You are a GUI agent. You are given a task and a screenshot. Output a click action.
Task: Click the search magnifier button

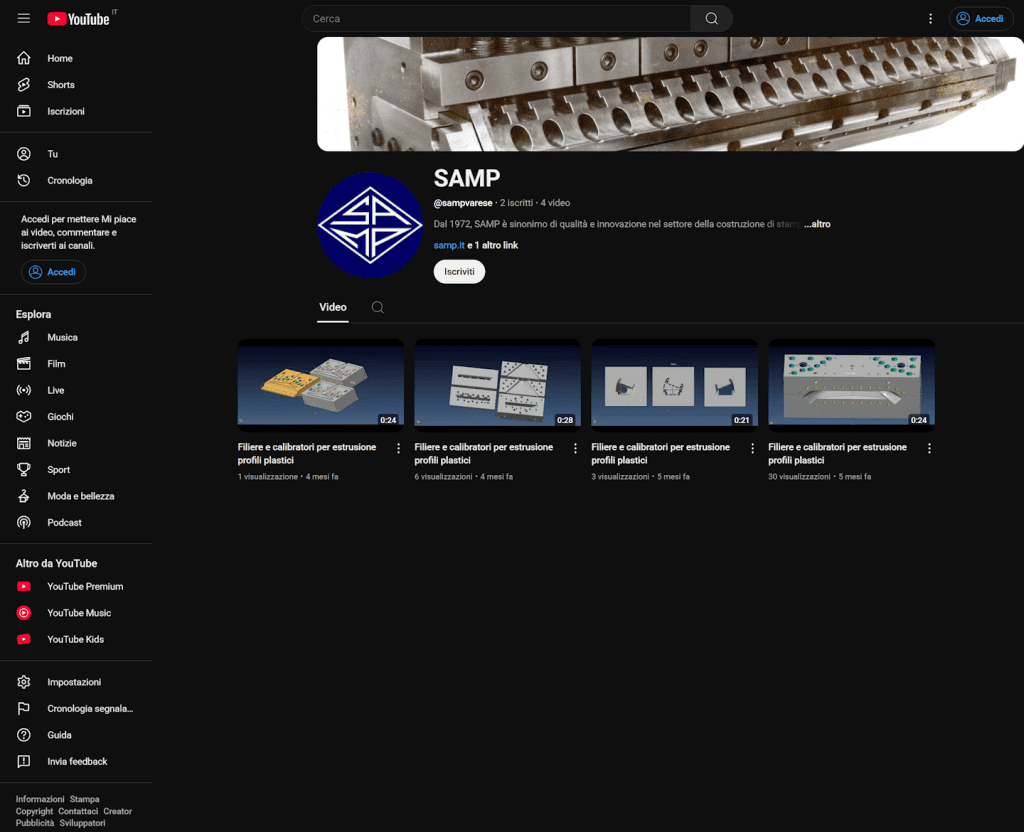click(x=711, y=19)
